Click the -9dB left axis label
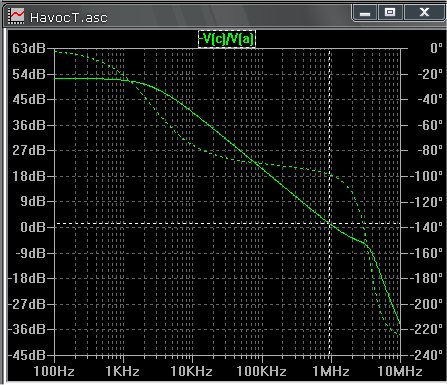447x385 pixels. coord(31,253)
